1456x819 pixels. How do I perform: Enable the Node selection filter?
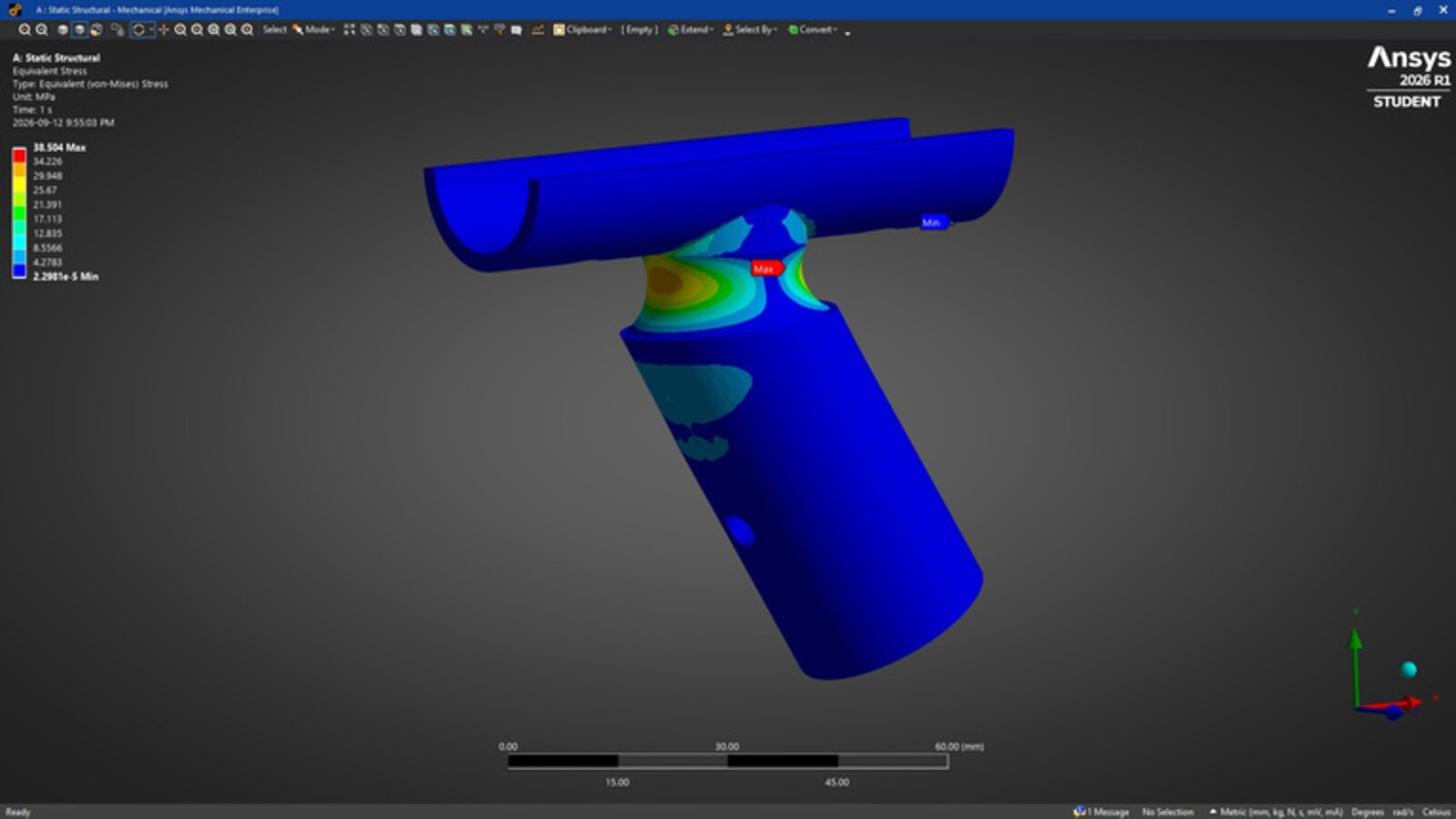(x=433, y=30)
